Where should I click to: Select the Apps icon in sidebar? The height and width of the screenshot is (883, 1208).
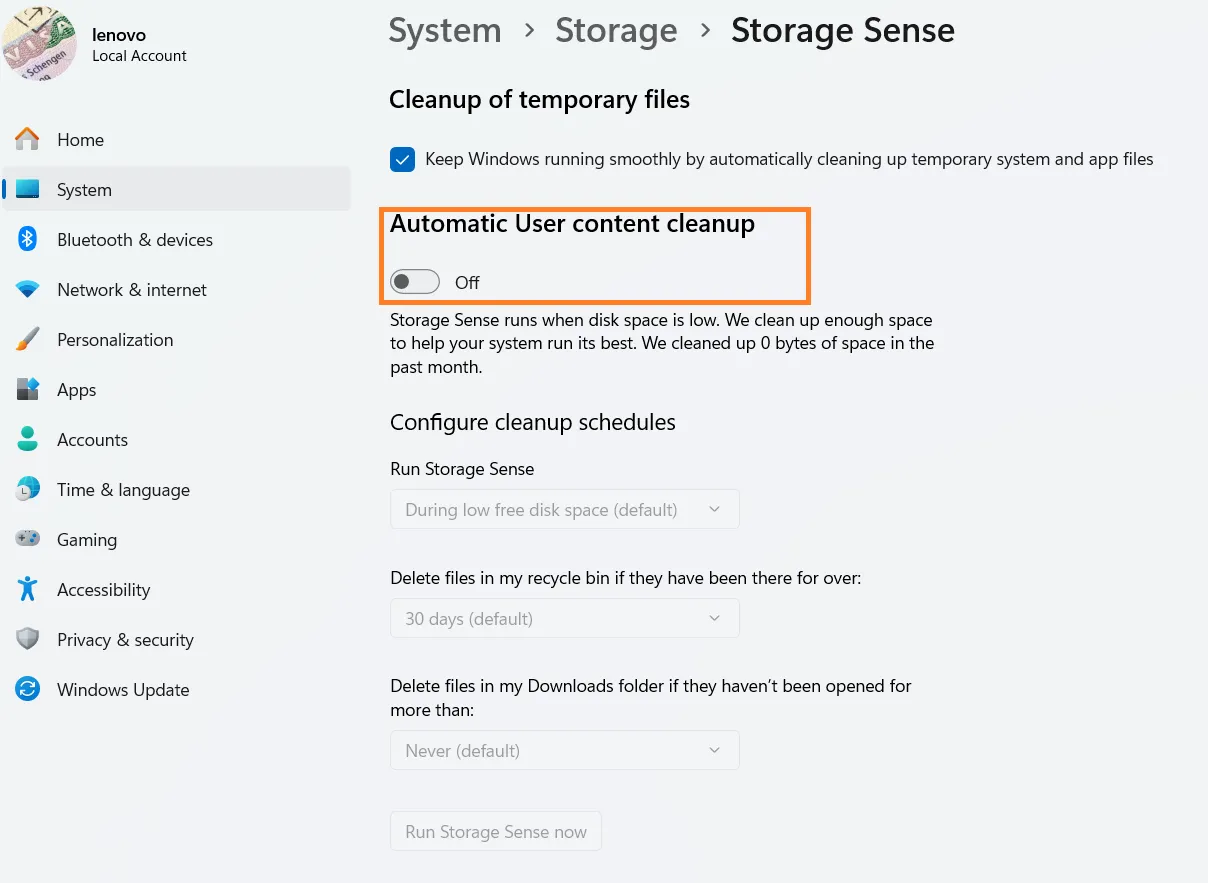click(x=28, y=390)
